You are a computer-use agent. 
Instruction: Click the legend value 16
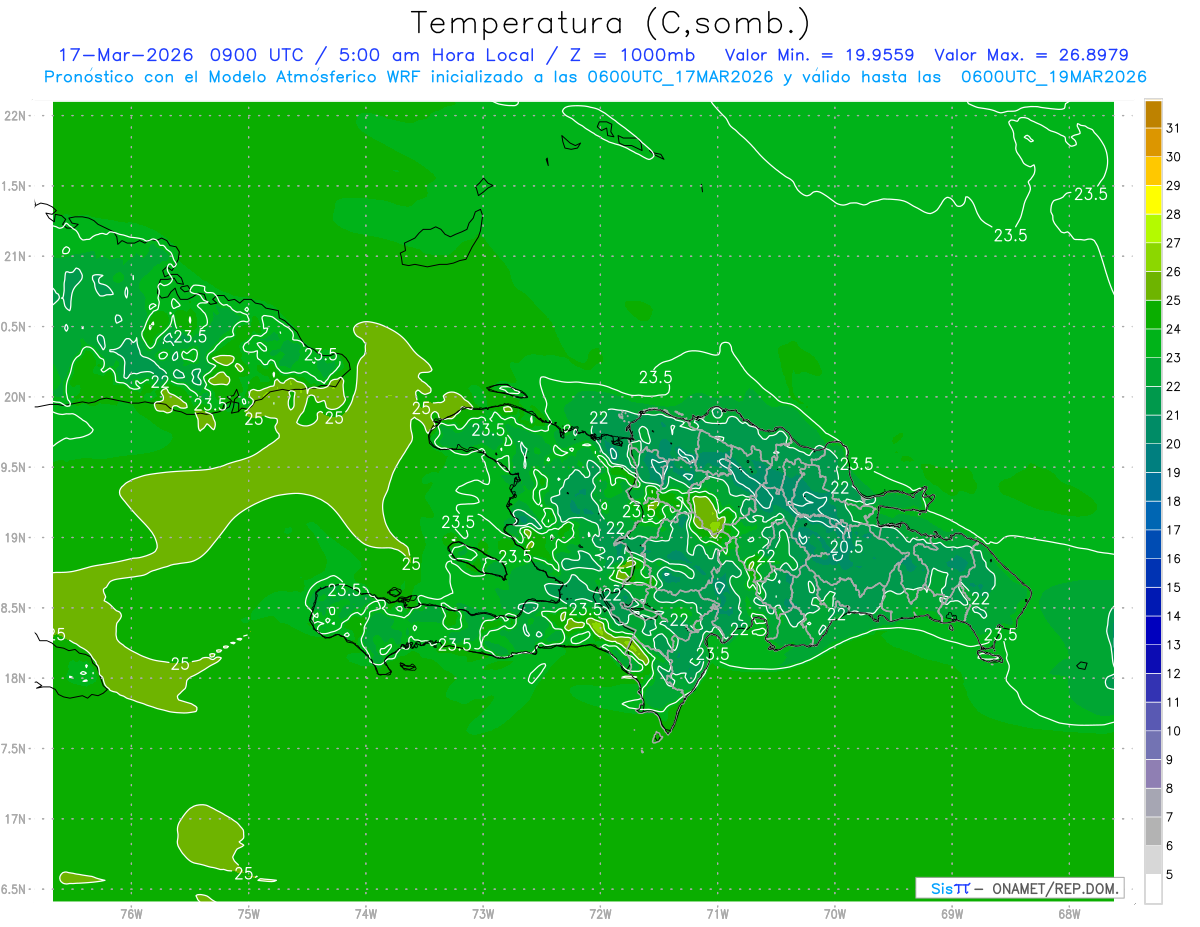[1175, 558]
